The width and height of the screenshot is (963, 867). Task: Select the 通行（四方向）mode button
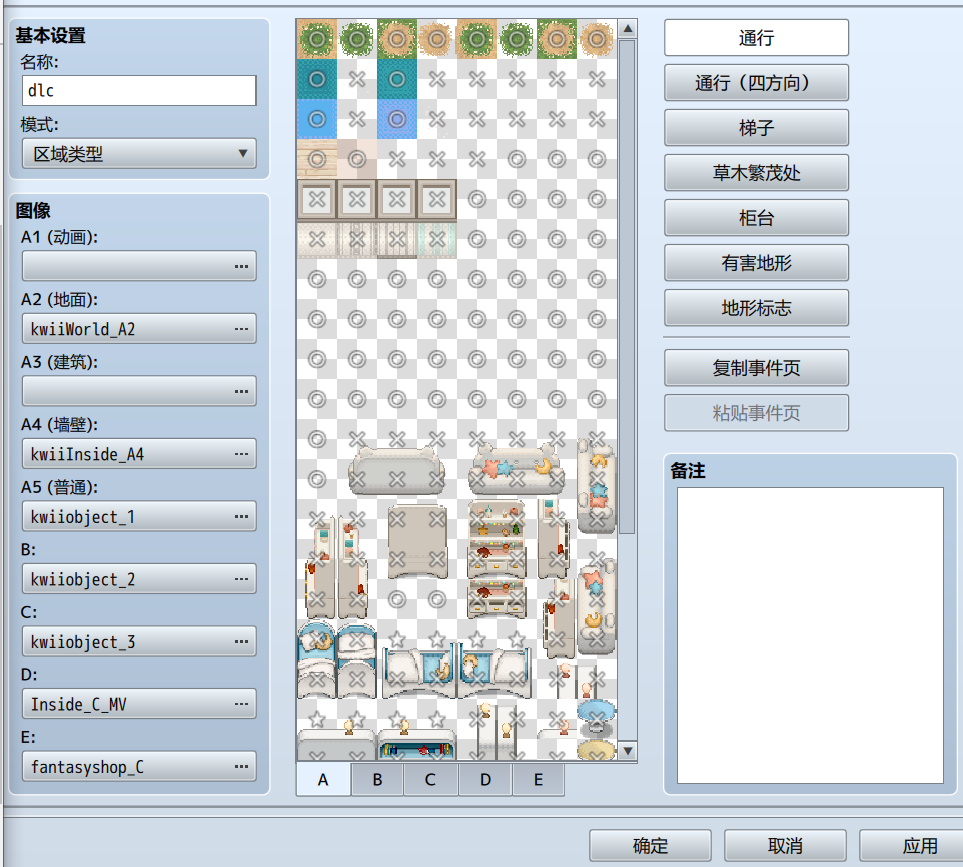(x=756, y=82)
